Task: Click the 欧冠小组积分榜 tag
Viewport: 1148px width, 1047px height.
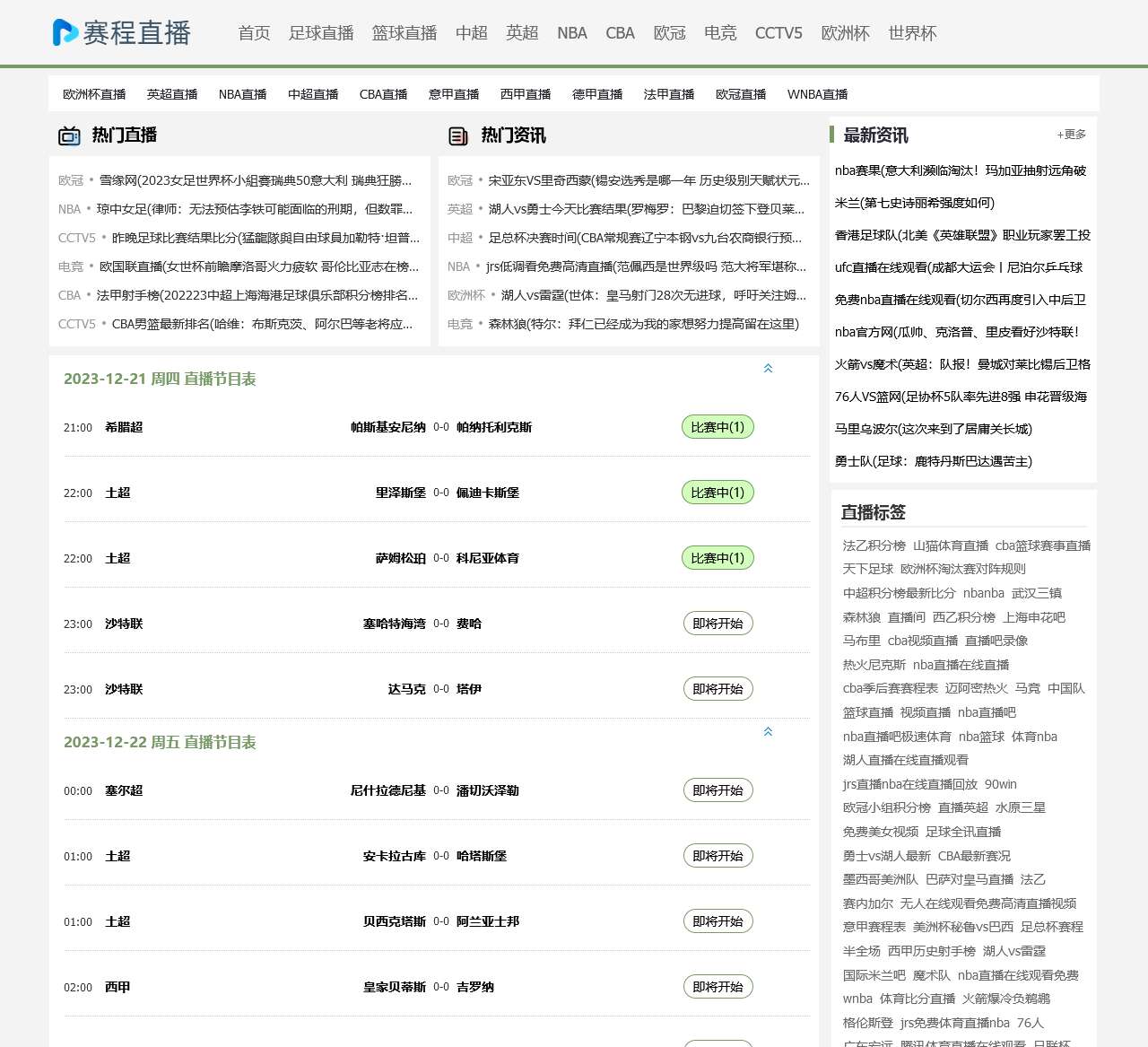Action: point(887,807)
